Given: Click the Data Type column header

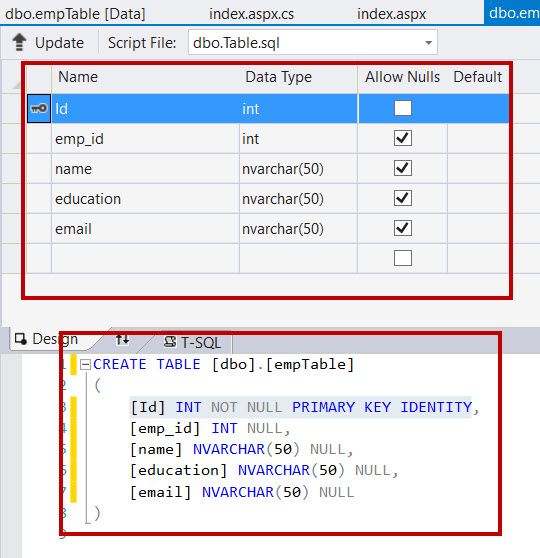Looking at the screenshot, I should point(278,77).
